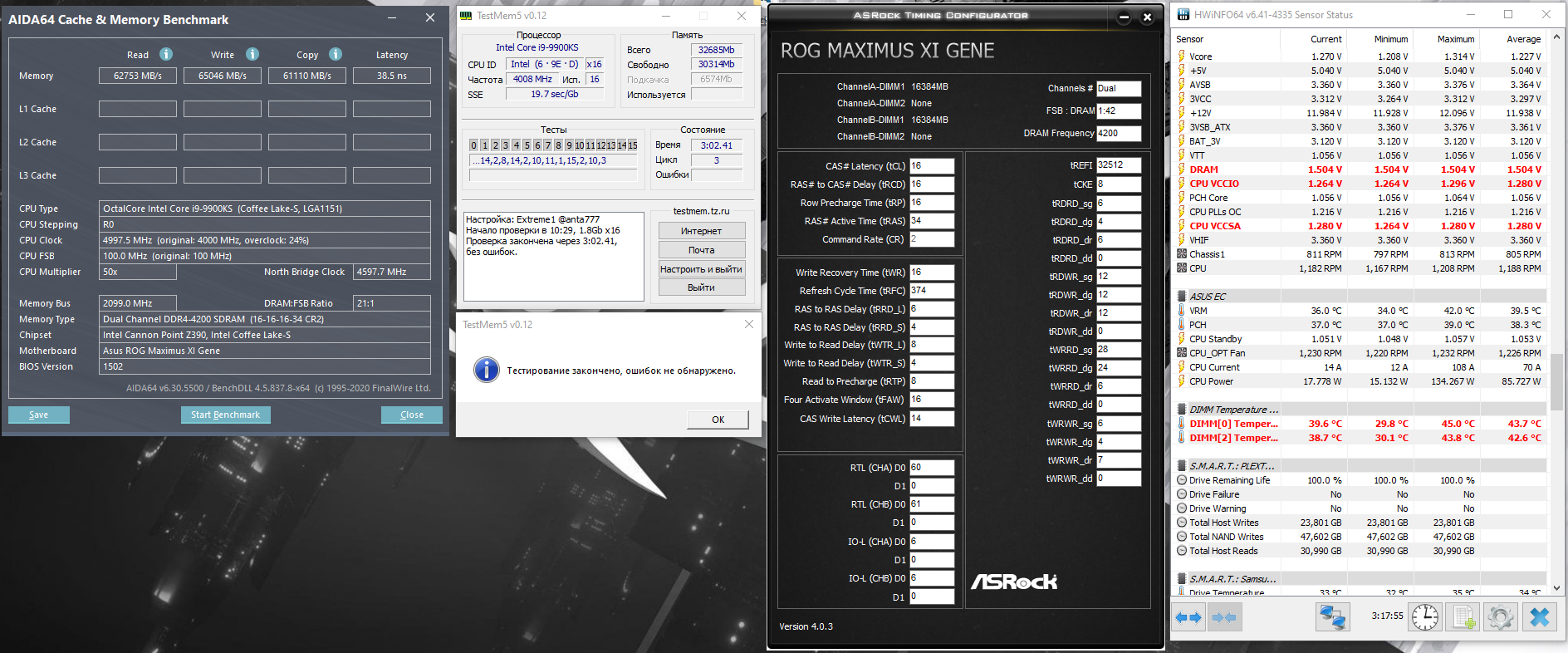Viewport: 1568px width, 653px height.
Task: Click the Интернет button in TestMem5
Action: [702, 231]
